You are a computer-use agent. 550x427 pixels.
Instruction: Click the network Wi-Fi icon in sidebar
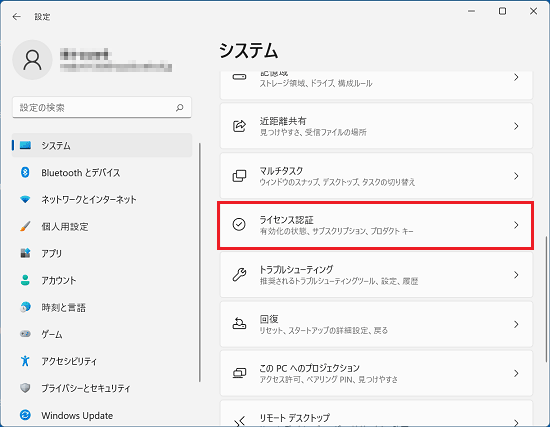(25, 199)
